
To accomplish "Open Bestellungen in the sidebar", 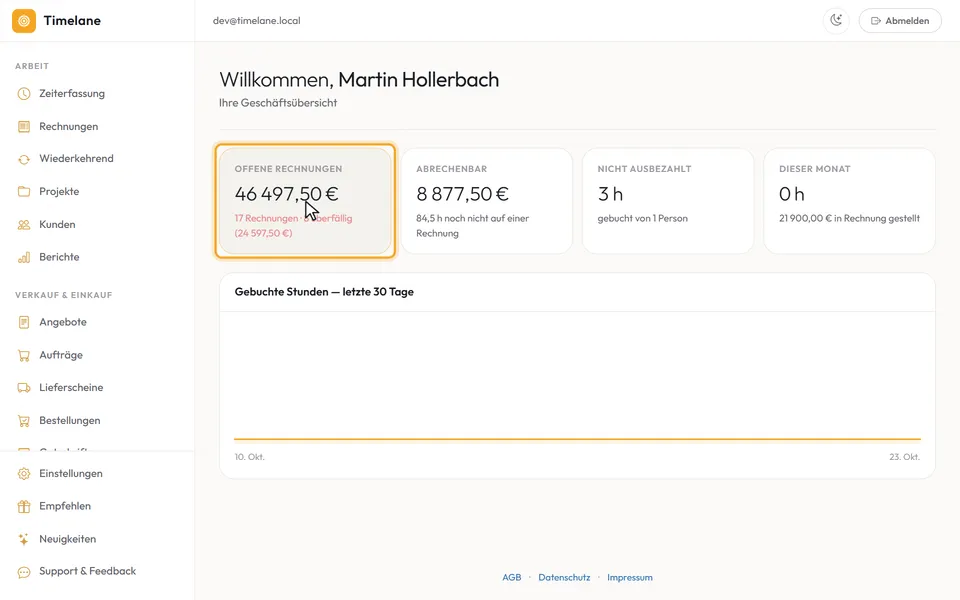I will tap(70, 421).
